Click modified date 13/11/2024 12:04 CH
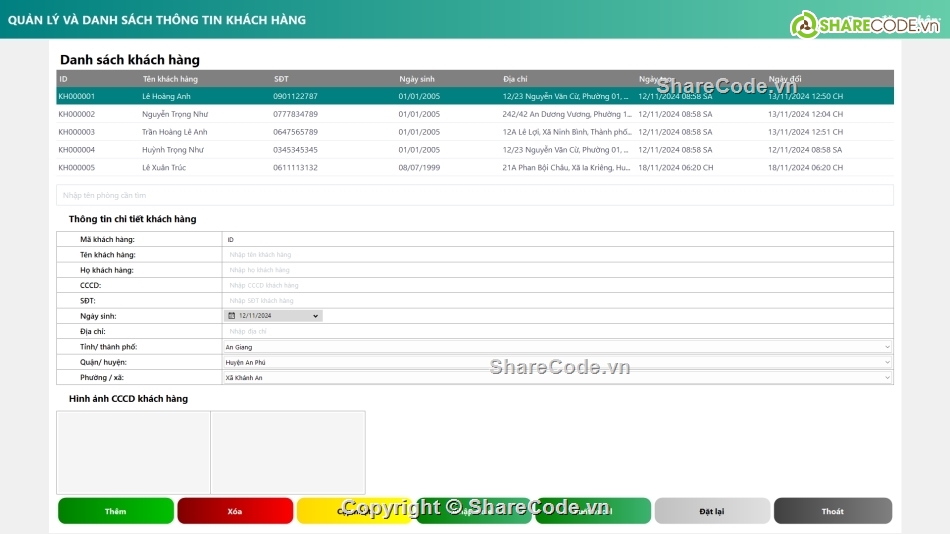This screenshot has width=950, height=534. [805, 114]
